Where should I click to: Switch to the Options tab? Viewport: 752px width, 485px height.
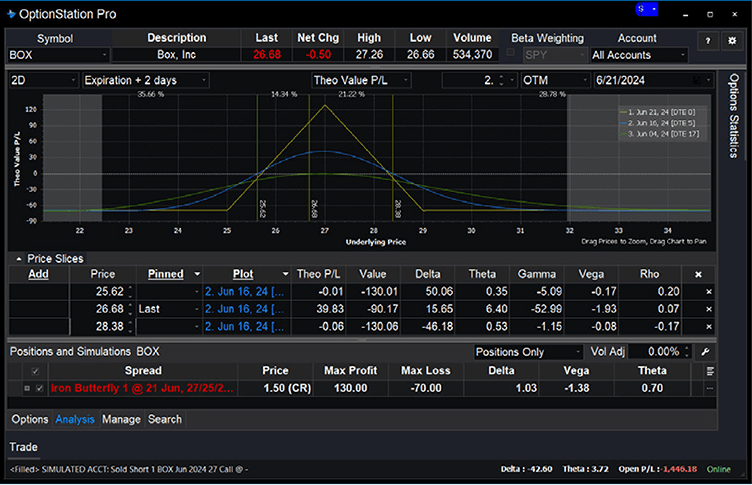click(30, 419)
